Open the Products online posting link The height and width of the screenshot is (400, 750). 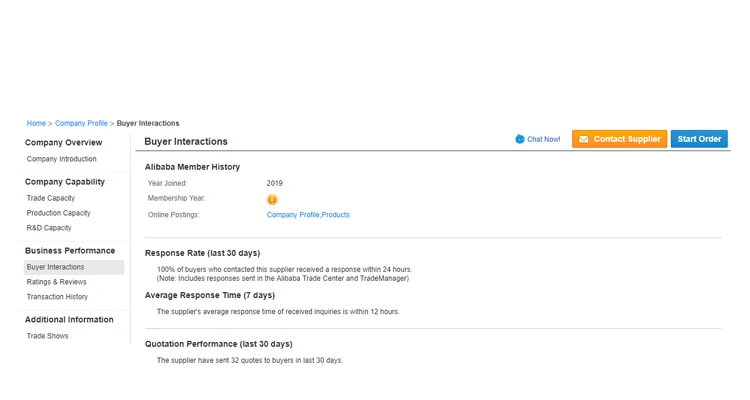336,215
